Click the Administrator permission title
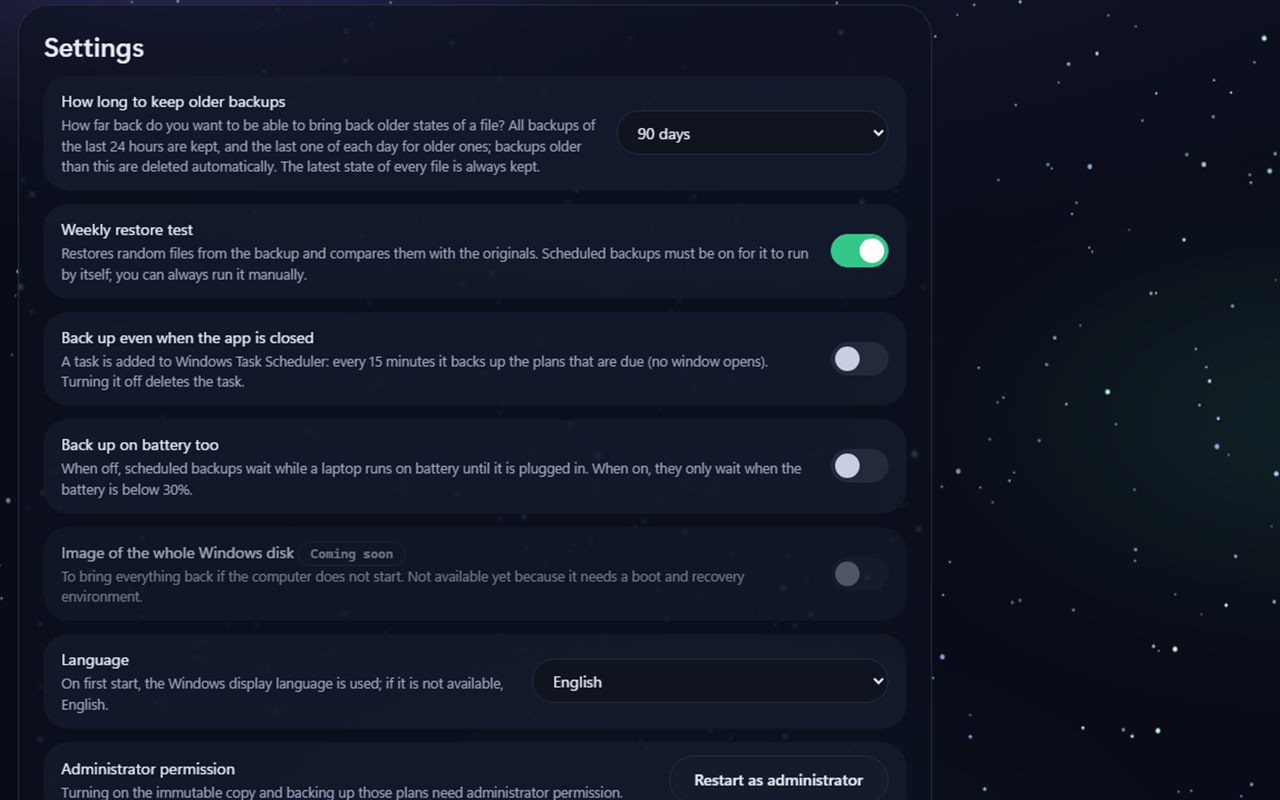 [148, 769]
